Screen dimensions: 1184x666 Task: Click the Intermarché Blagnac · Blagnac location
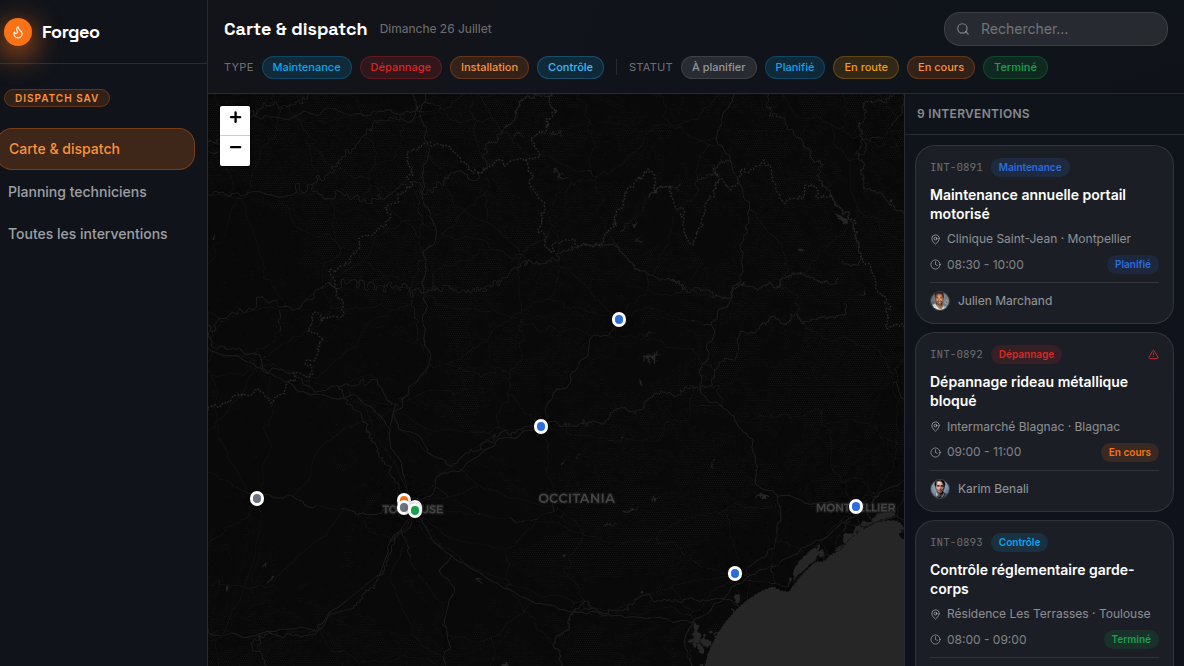[1033, 427]
